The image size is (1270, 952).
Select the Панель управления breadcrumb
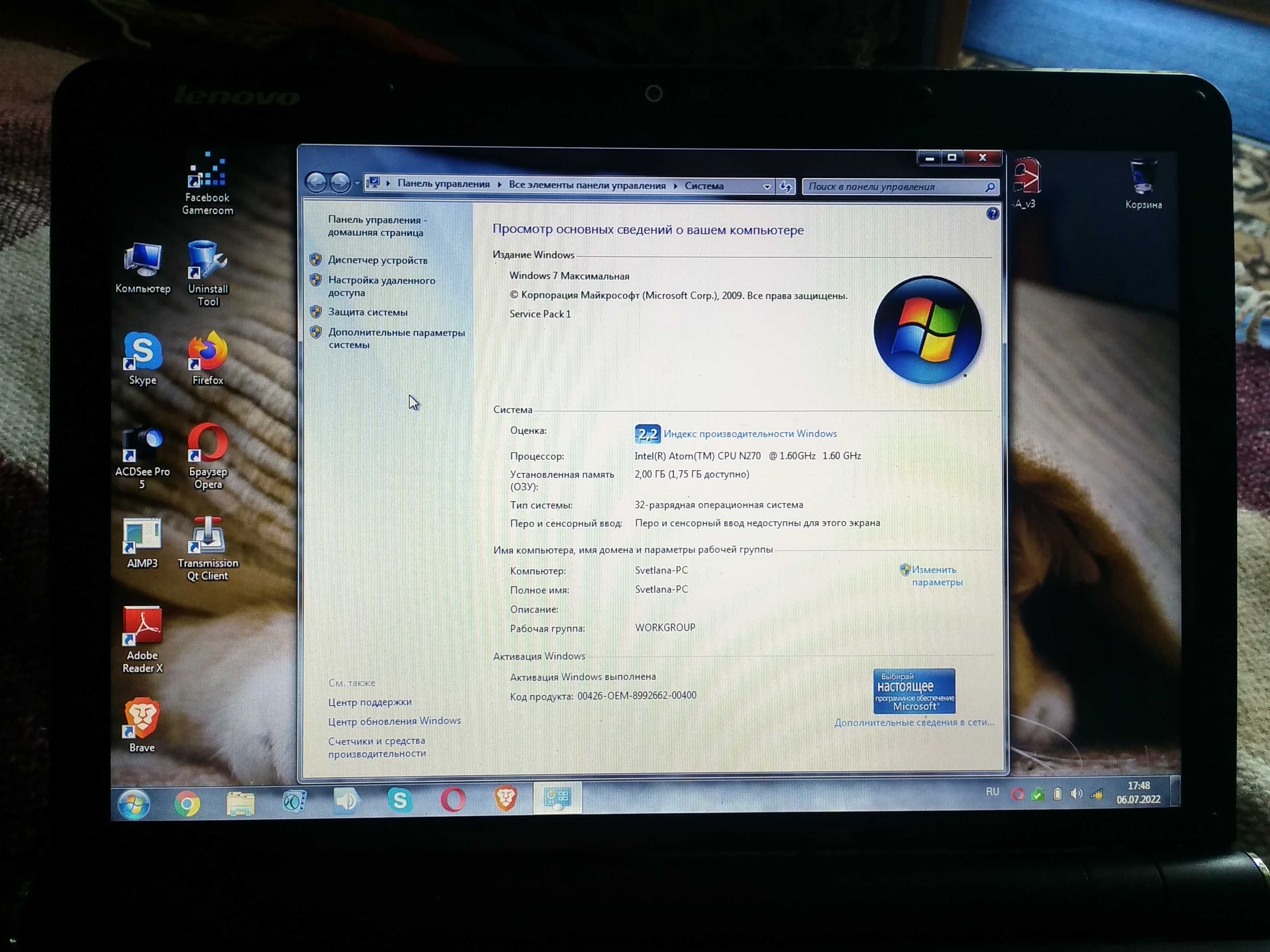443,184
